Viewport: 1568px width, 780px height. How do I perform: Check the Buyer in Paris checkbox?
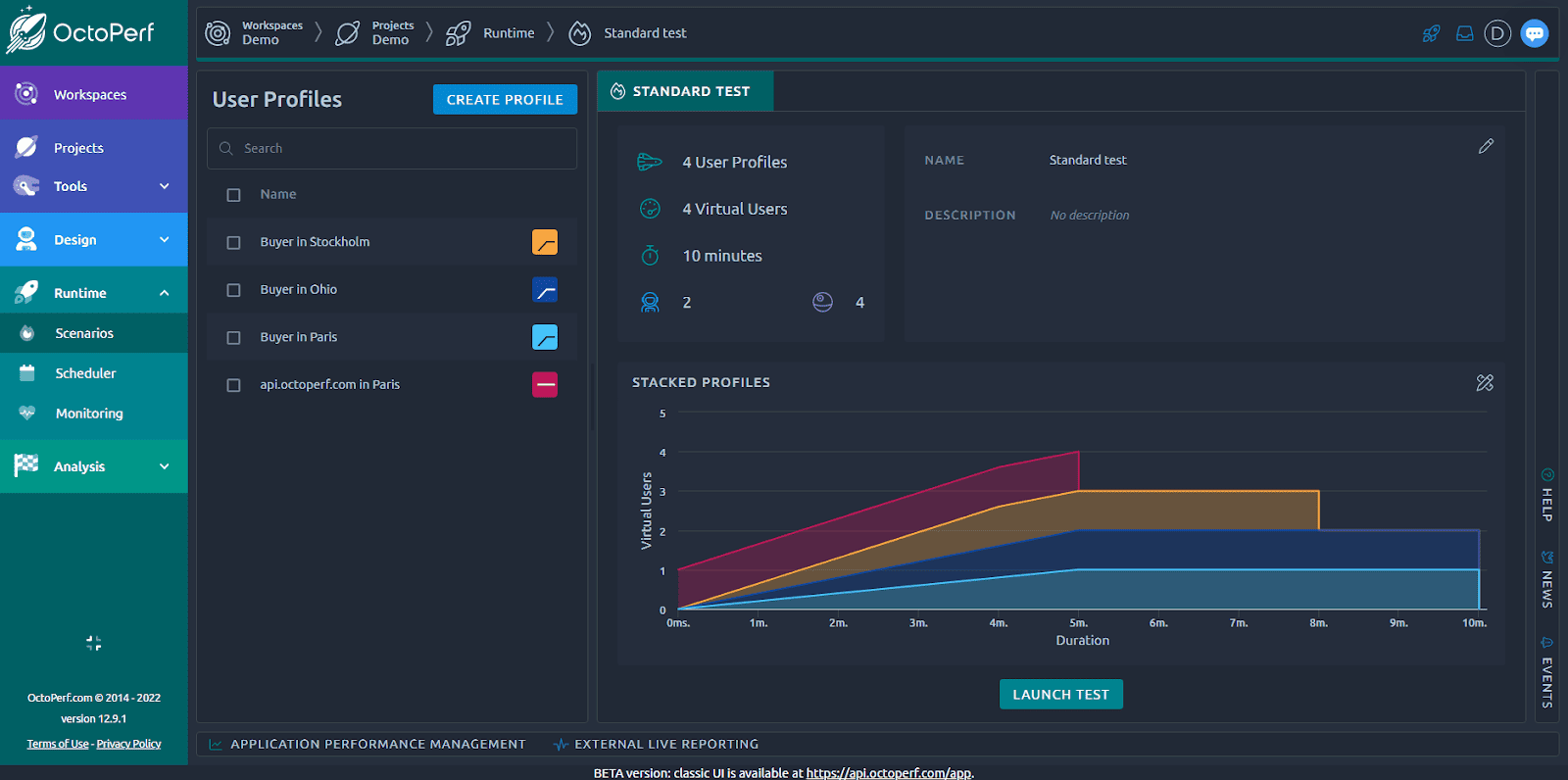coord(233,337)
